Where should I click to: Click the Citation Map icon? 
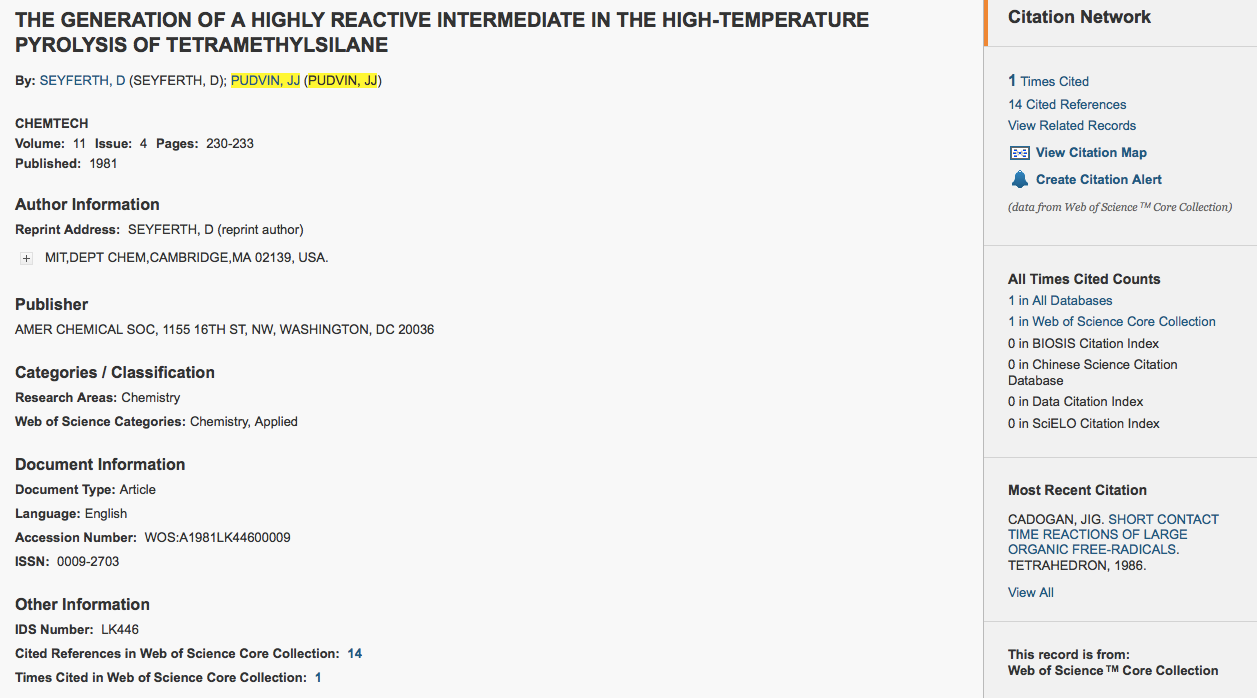pyautogui.click(x=1019, y=153)
